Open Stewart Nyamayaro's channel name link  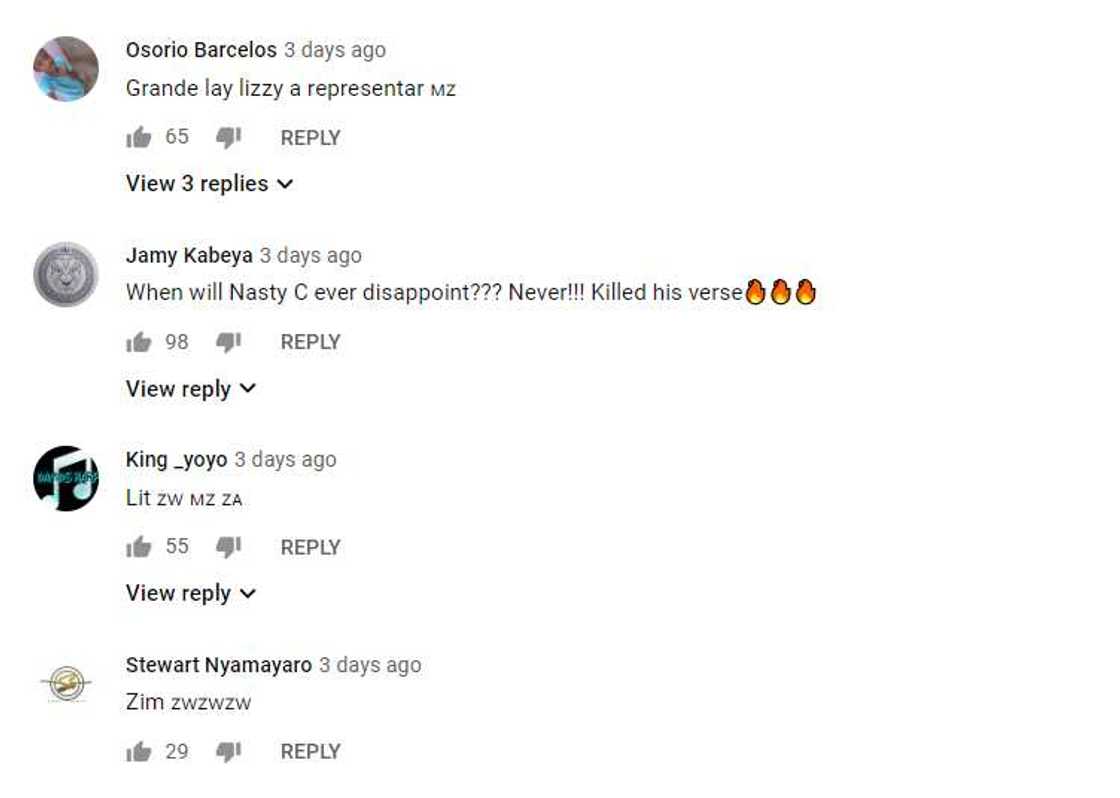click(x=218, y=665)
